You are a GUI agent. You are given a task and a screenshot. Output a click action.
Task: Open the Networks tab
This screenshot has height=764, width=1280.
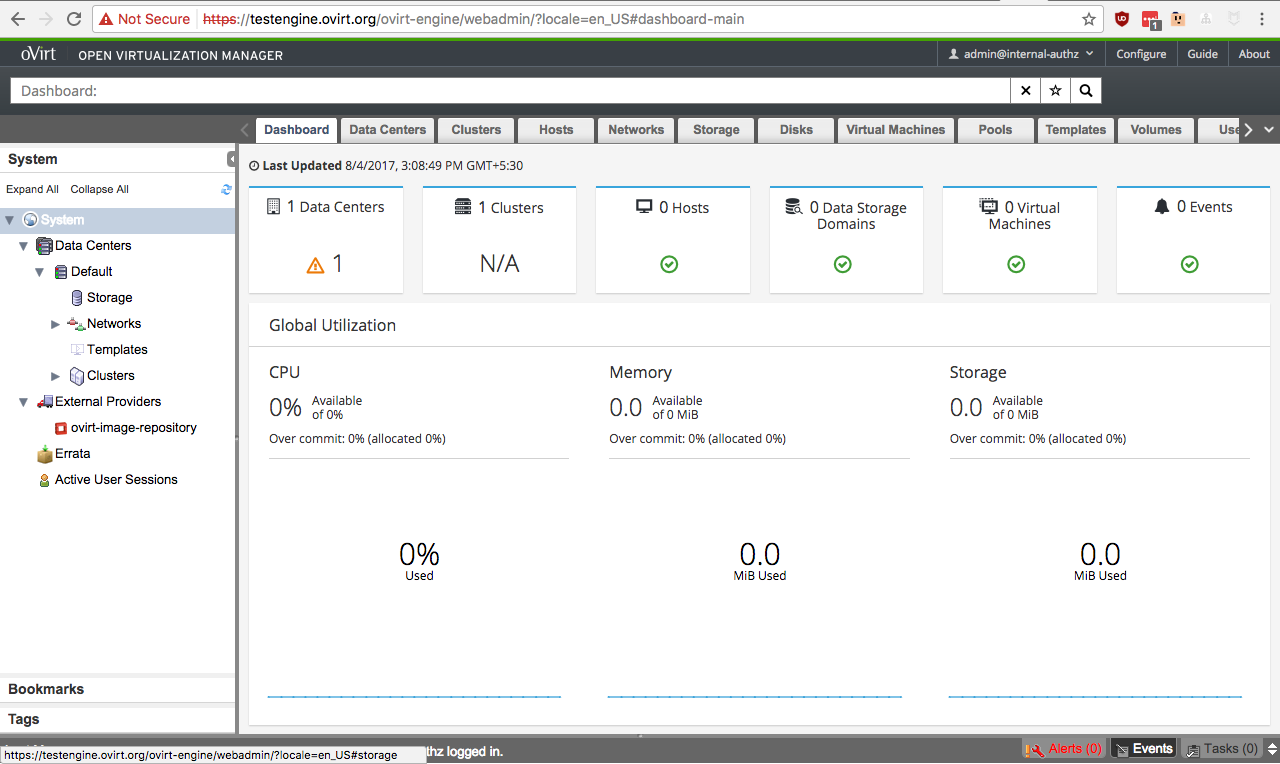636,130
